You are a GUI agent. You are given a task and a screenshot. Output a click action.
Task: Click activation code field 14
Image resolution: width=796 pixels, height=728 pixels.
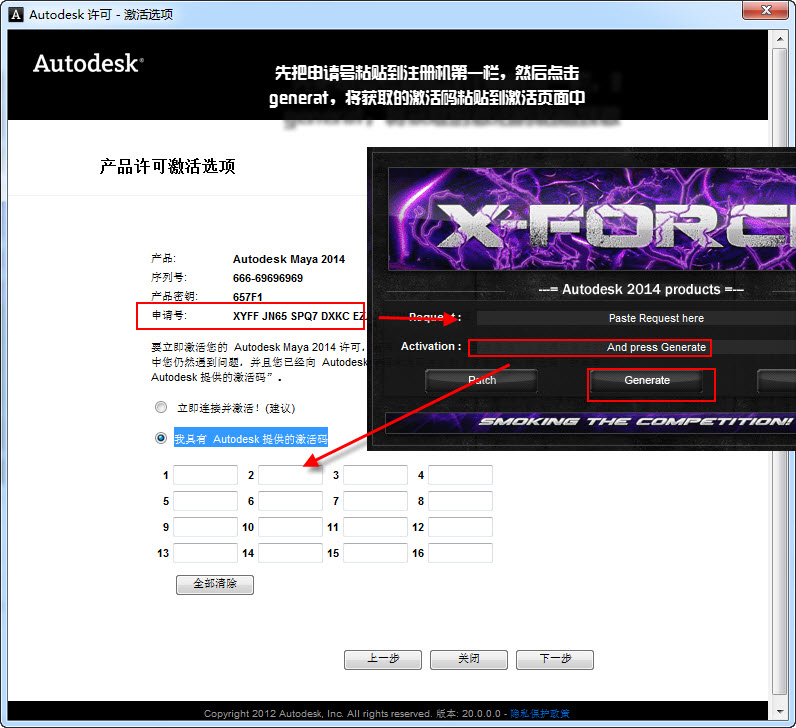click(290, 553)
